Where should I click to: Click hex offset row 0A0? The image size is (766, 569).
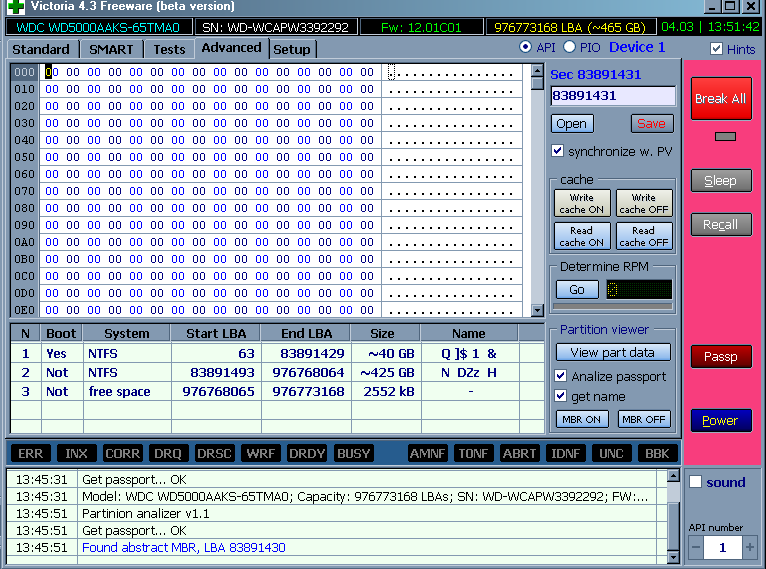pos(24,242)
